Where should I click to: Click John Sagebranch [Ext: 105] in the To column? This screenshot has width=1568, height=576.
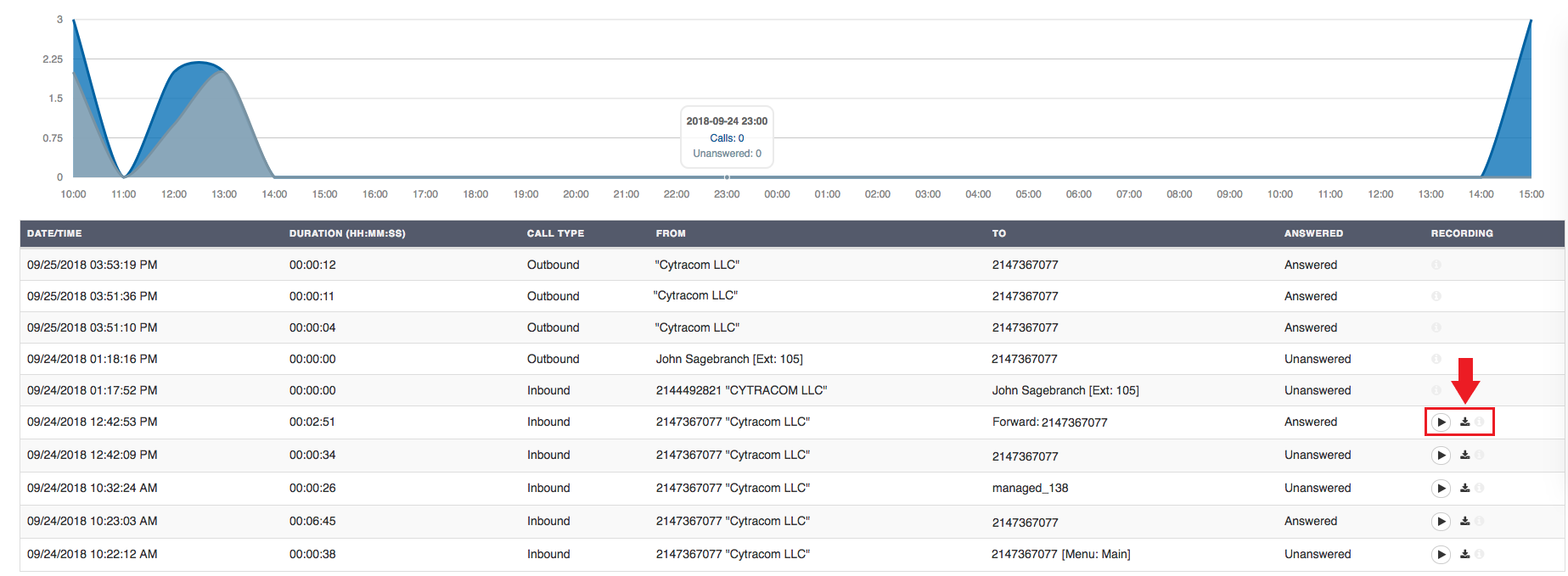(1065, 390)
